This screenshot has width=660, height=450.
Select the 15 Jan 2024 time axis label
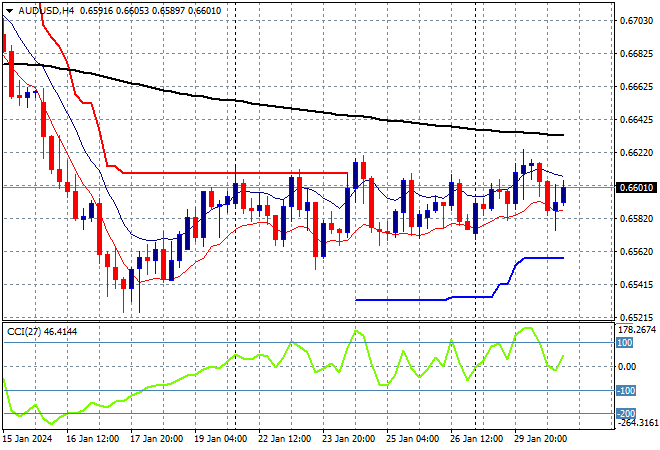pyautogui.click(x=28, y=439)
